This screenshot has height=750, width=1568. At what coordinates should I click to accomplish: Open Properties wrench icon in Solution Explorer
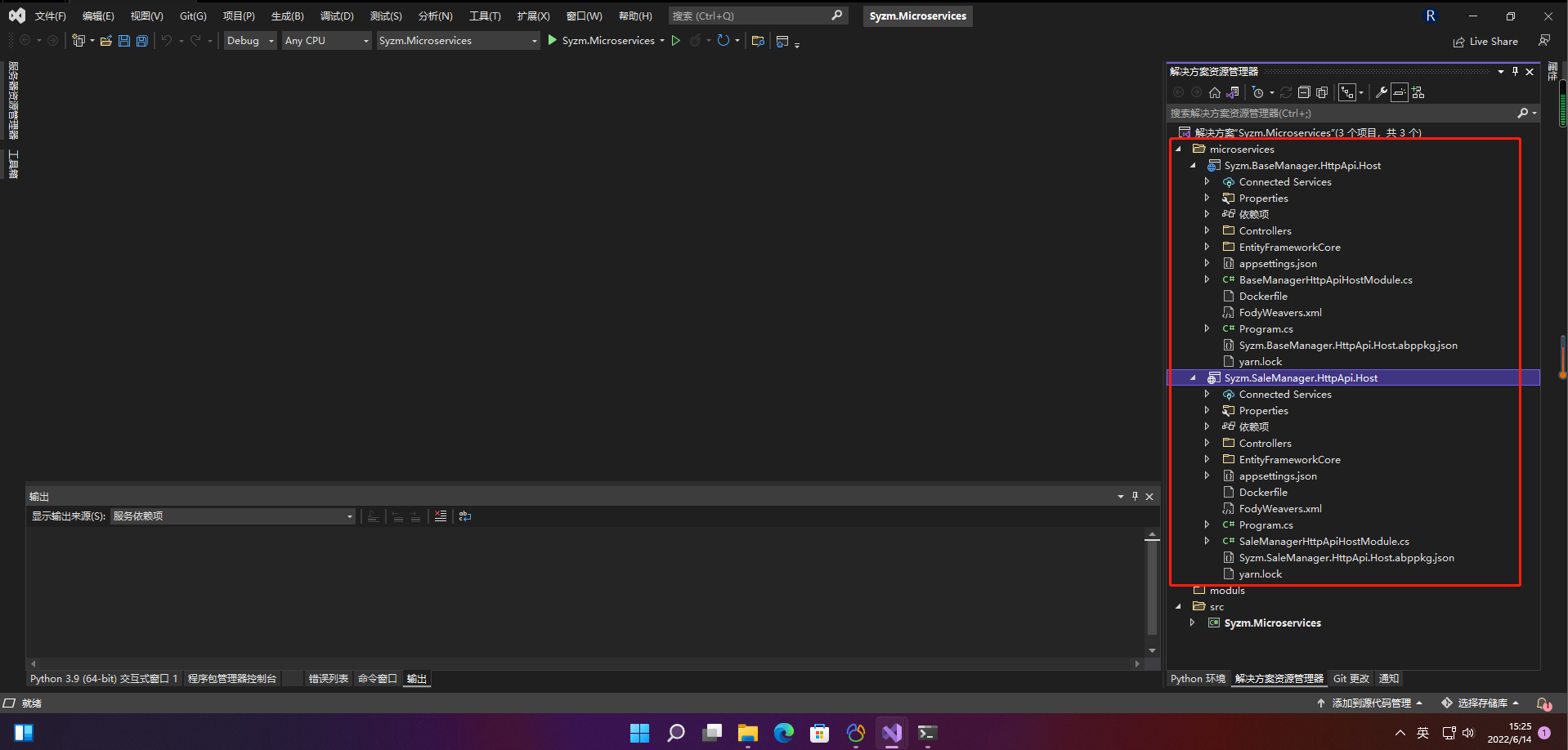tap(1382, 92)
